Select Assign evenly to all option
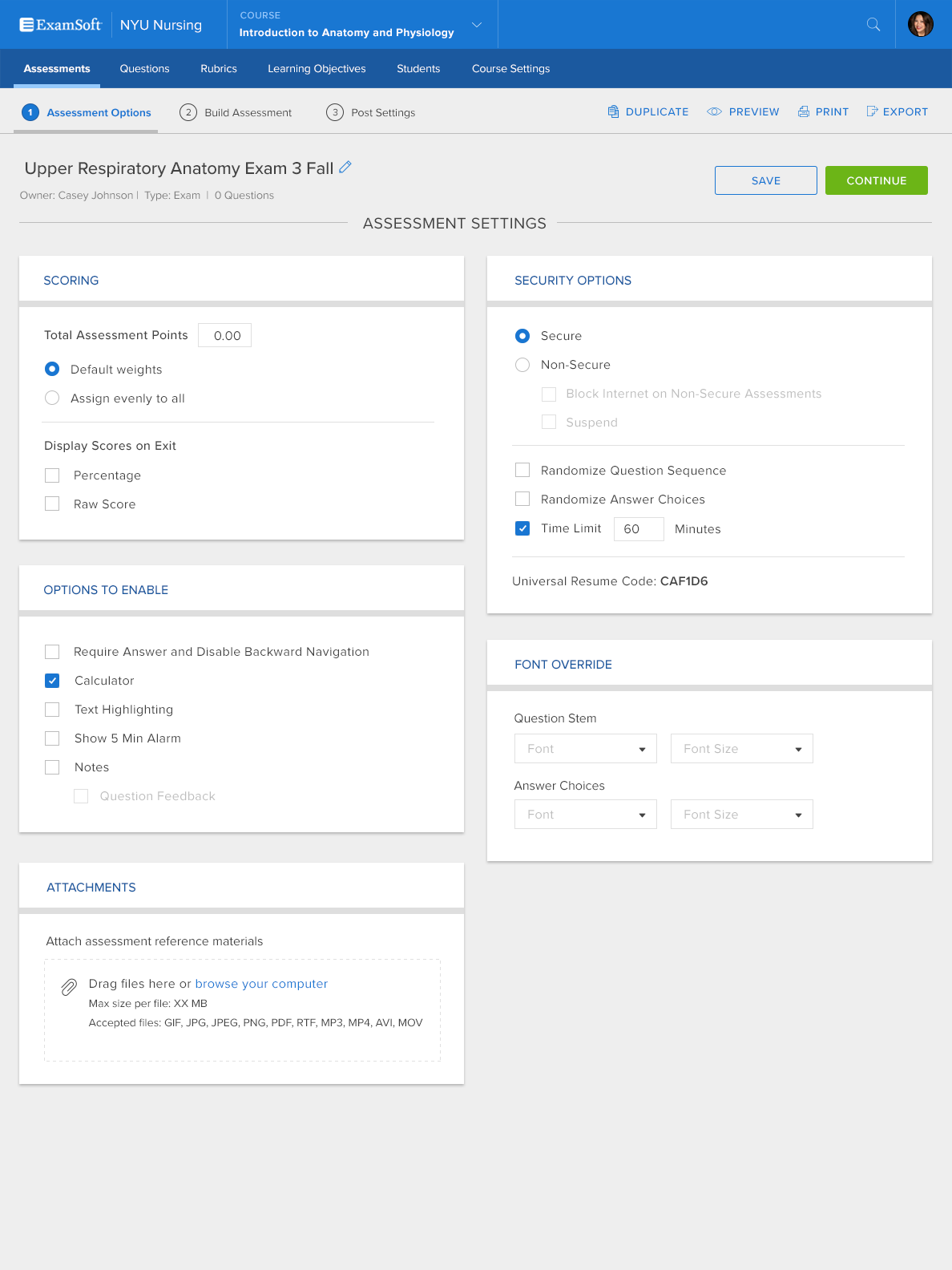This screenshot has height=1270, width=952. click(x=52, y=398)
